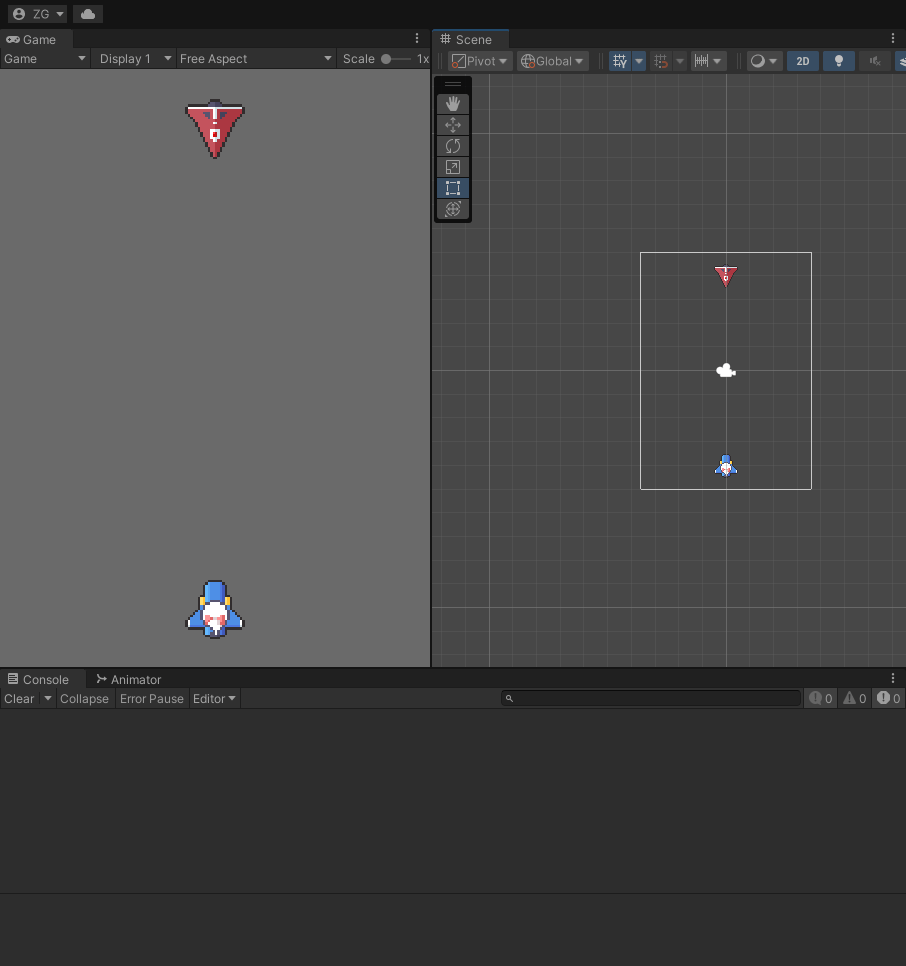Toggle grid snapping in Scene toolbar

pyautogui.click(x=661, y=61)
